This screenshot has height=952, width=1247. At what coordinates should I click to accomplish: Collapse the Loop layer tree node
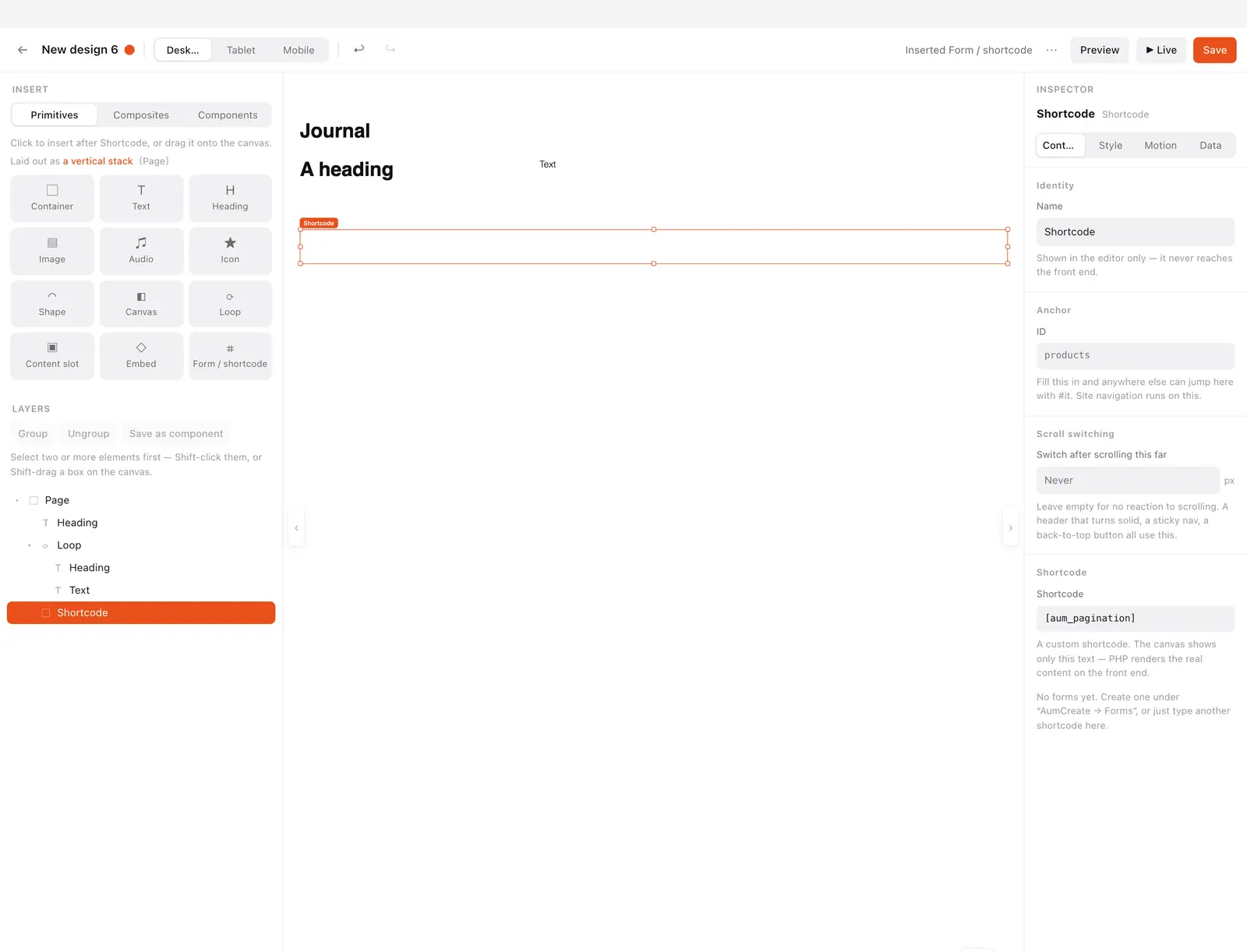pyautogui.click(x=30, y=545)
